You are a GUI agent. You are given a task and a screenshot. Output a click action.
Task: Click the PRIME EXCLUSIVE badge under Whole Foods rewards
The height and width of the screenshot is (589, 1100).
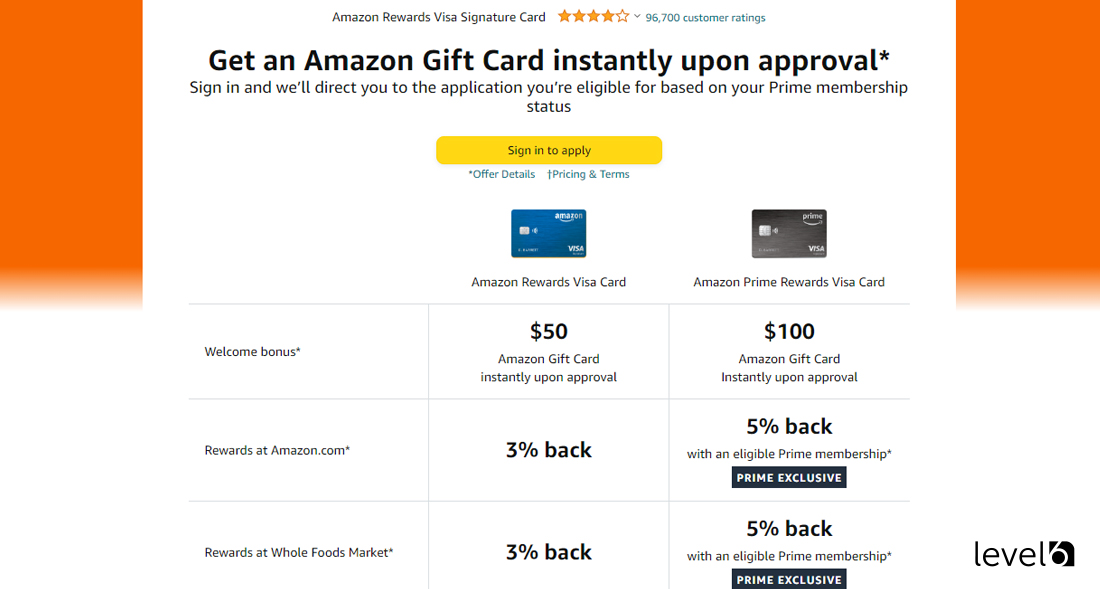(x=788, y=579)
